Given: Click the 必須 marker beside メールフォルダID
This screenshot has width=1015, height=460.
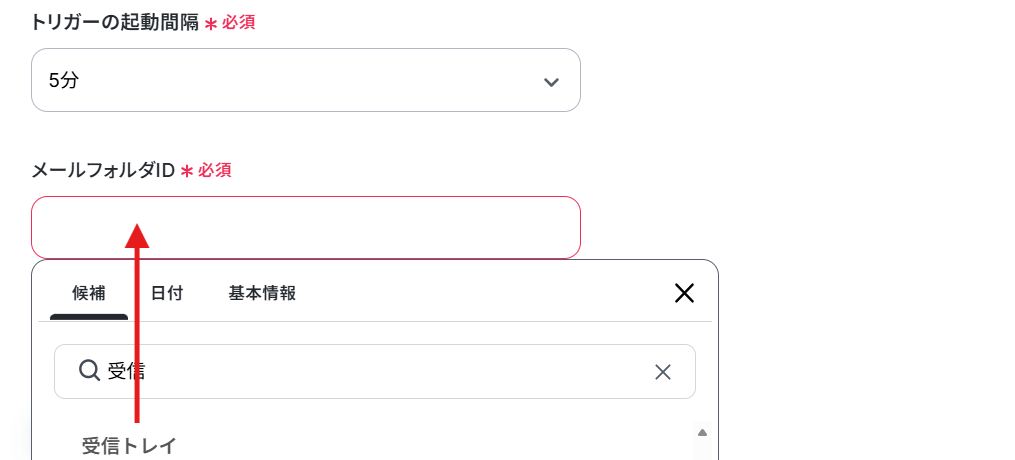Looking at the screenshot, I should 215,170.
